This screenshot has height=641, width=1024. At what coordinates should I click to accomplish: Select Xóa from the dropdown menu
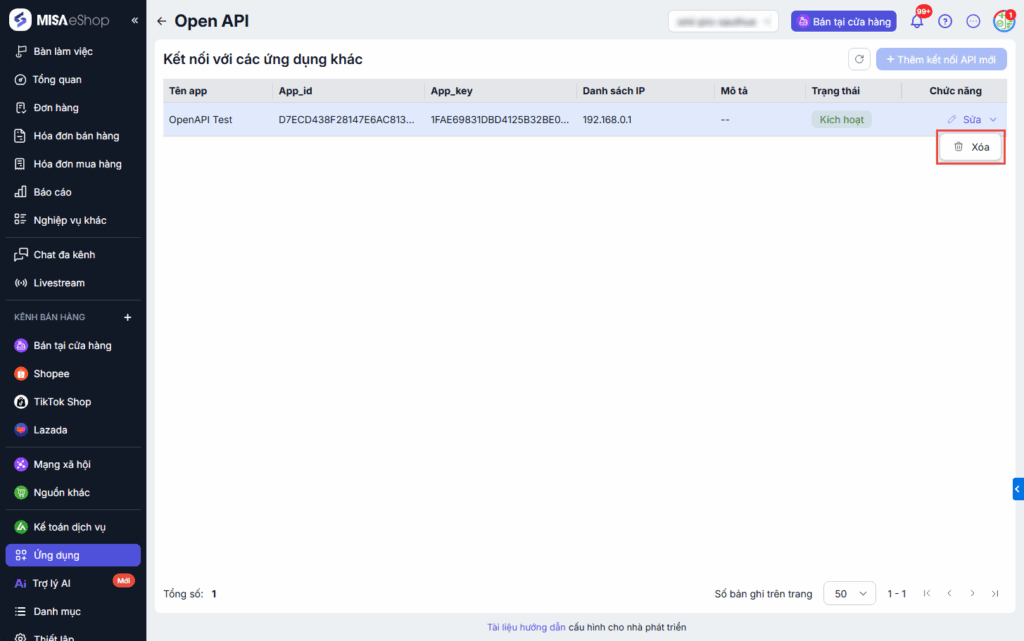coord(971,147)
